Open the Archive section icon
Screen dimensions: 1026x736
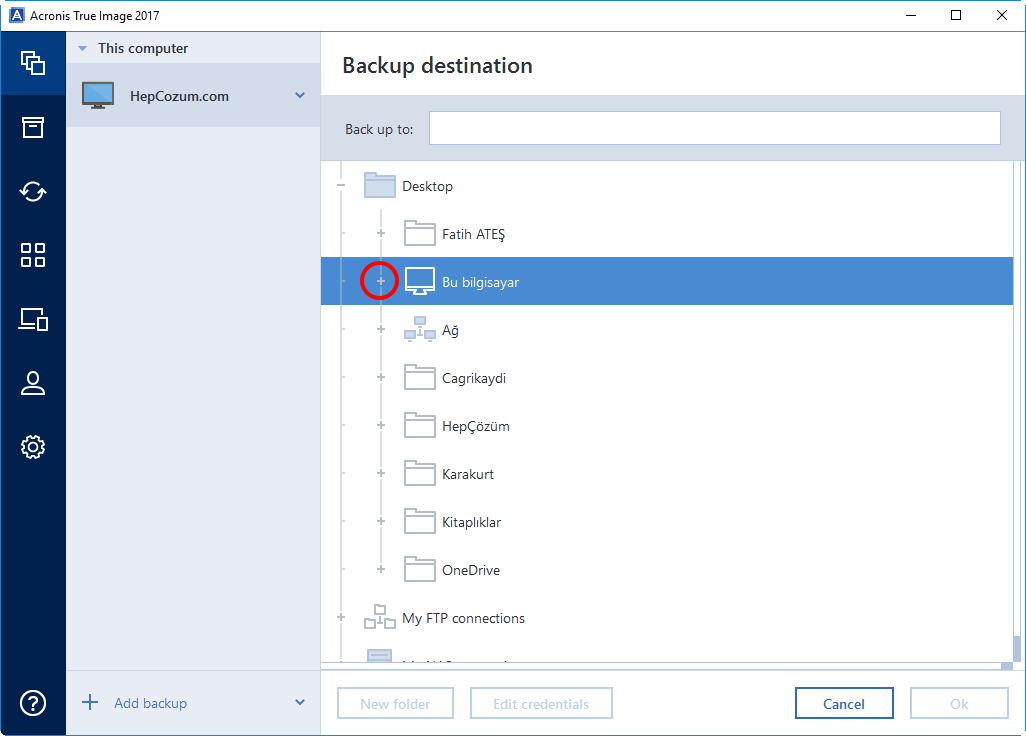33,127
